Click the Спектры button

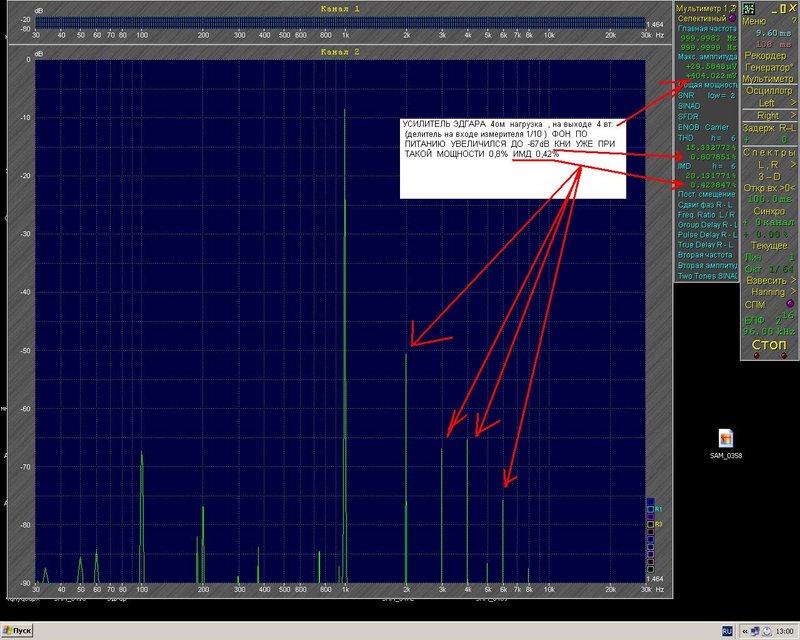(769, 153)
